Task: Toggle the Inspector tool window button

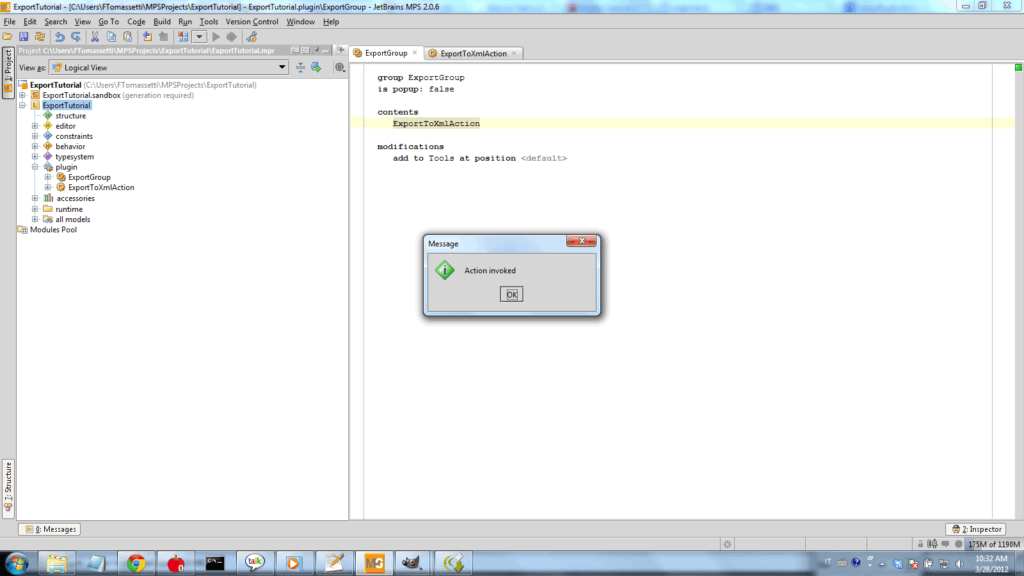Action: [x=975, y=529]
